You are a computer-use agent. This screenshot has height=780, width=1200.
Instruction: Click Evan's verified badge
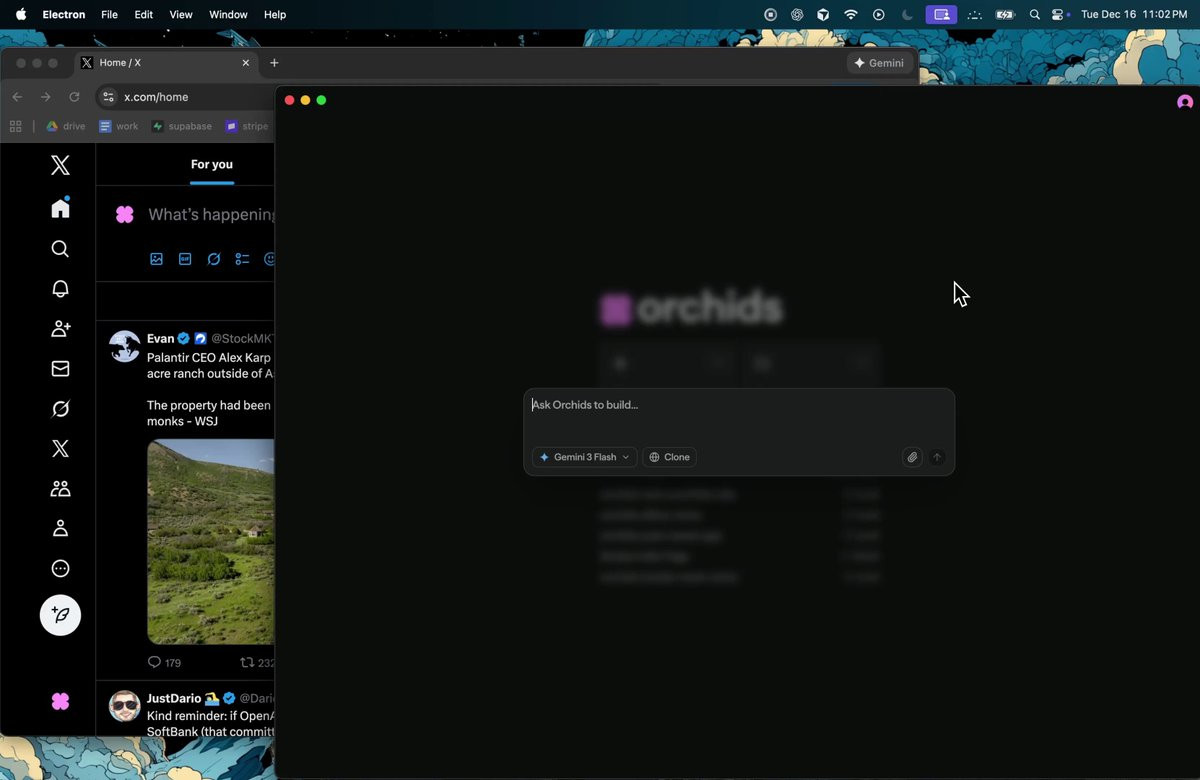coord(184,339)
